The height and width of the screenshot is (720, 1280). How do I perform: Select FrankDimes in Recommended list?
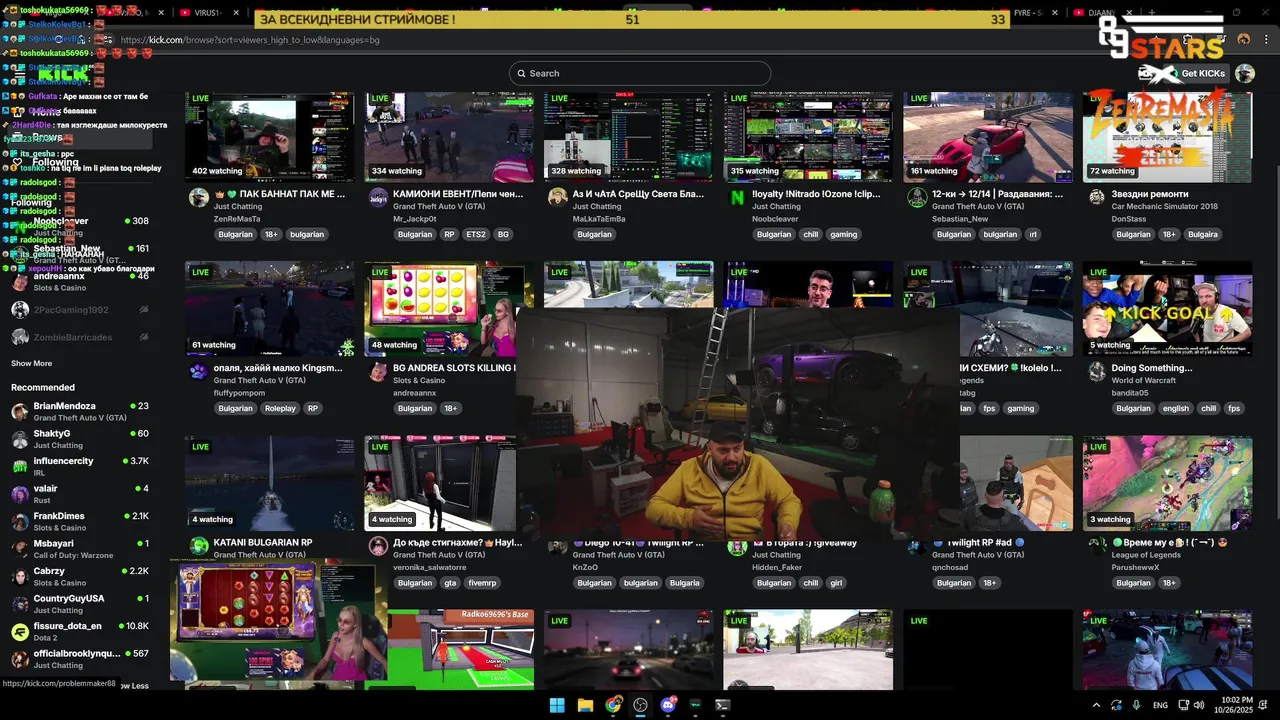point(80,521)
